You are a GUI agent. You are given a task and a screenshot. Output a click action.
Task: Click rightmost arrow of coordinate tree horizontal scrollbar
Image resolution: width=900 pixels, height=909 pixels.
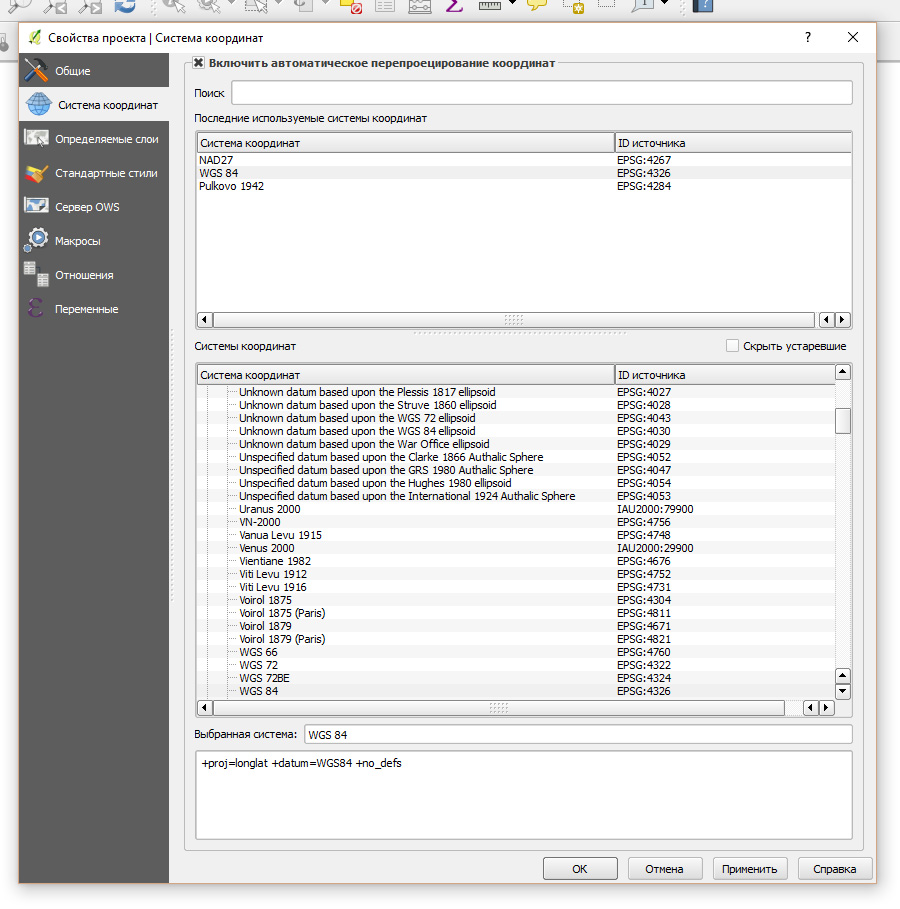pyautogui.click(x=826, y=707)
